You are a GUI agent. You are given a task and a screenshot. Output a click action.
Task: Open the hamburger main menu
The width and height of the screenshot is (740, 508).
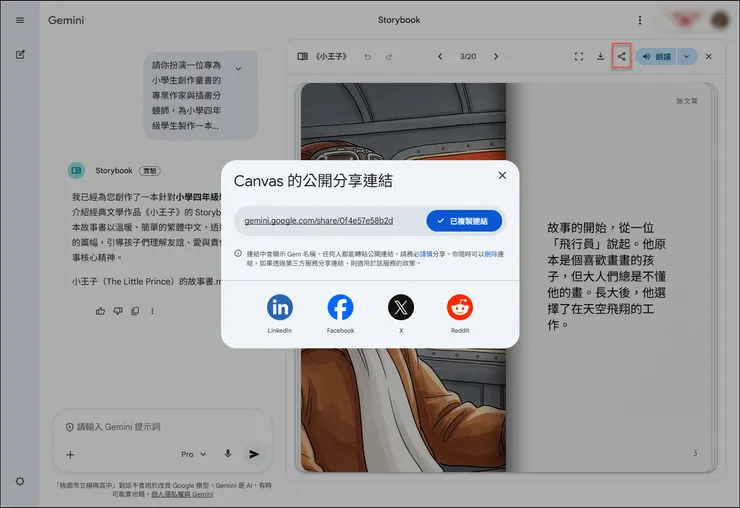(20, 20)
